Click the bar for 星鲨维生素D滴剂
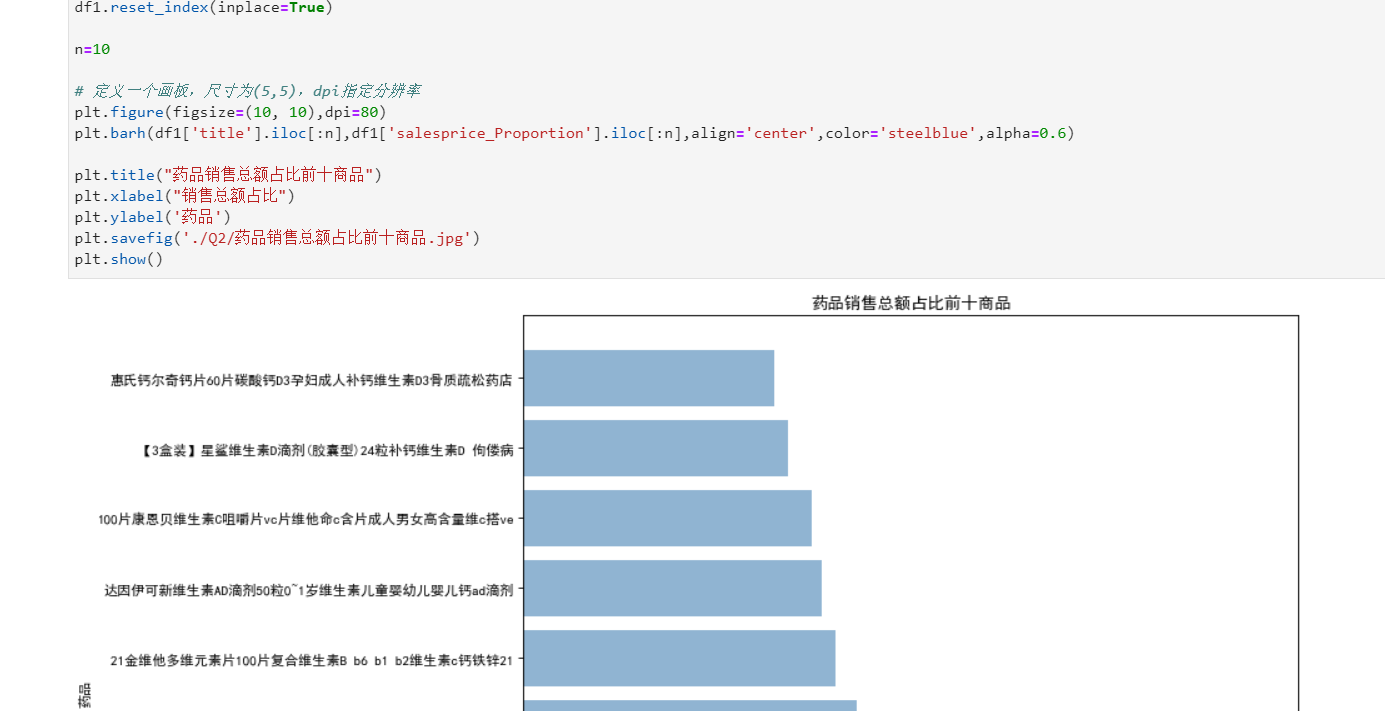 coord(656,448)
